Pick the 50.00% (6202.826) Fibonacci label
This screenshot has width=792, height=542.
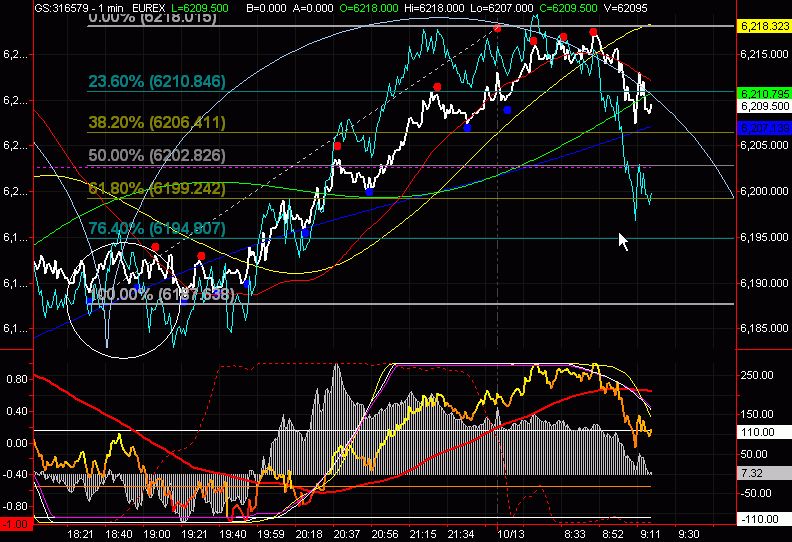[x=157, y=155]
